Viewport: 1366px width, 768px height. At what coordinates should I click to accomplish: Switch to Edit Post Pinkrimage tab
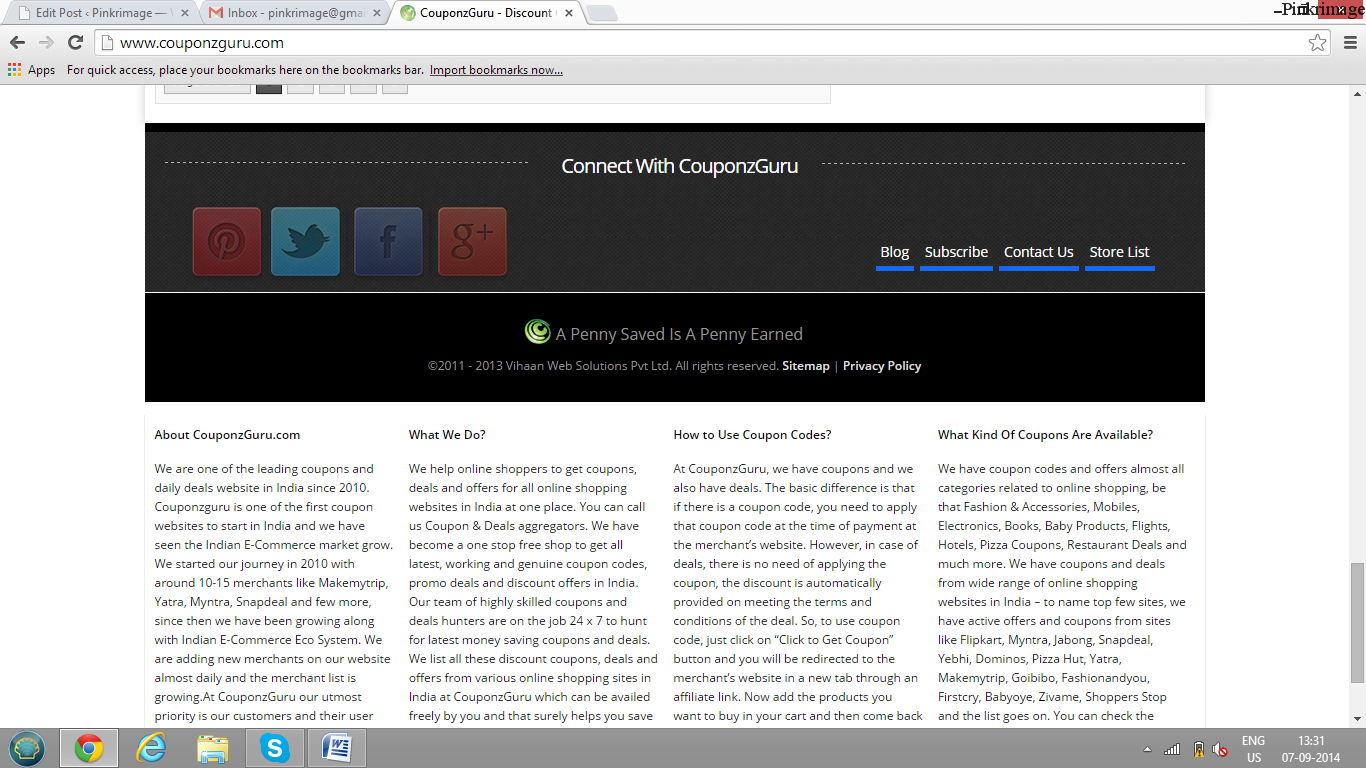pos(102,13)
